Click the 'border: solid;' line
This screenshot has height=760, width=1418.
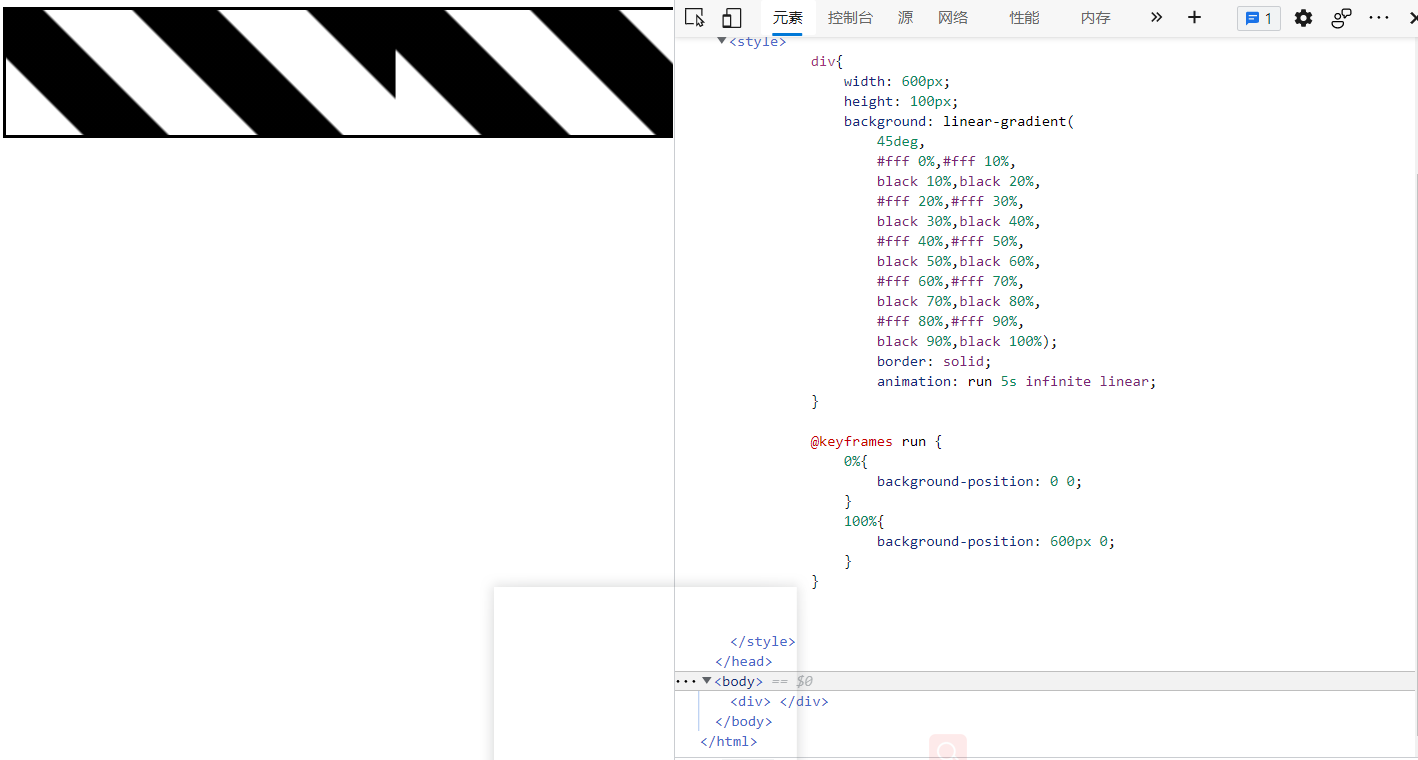coord(934,361)
